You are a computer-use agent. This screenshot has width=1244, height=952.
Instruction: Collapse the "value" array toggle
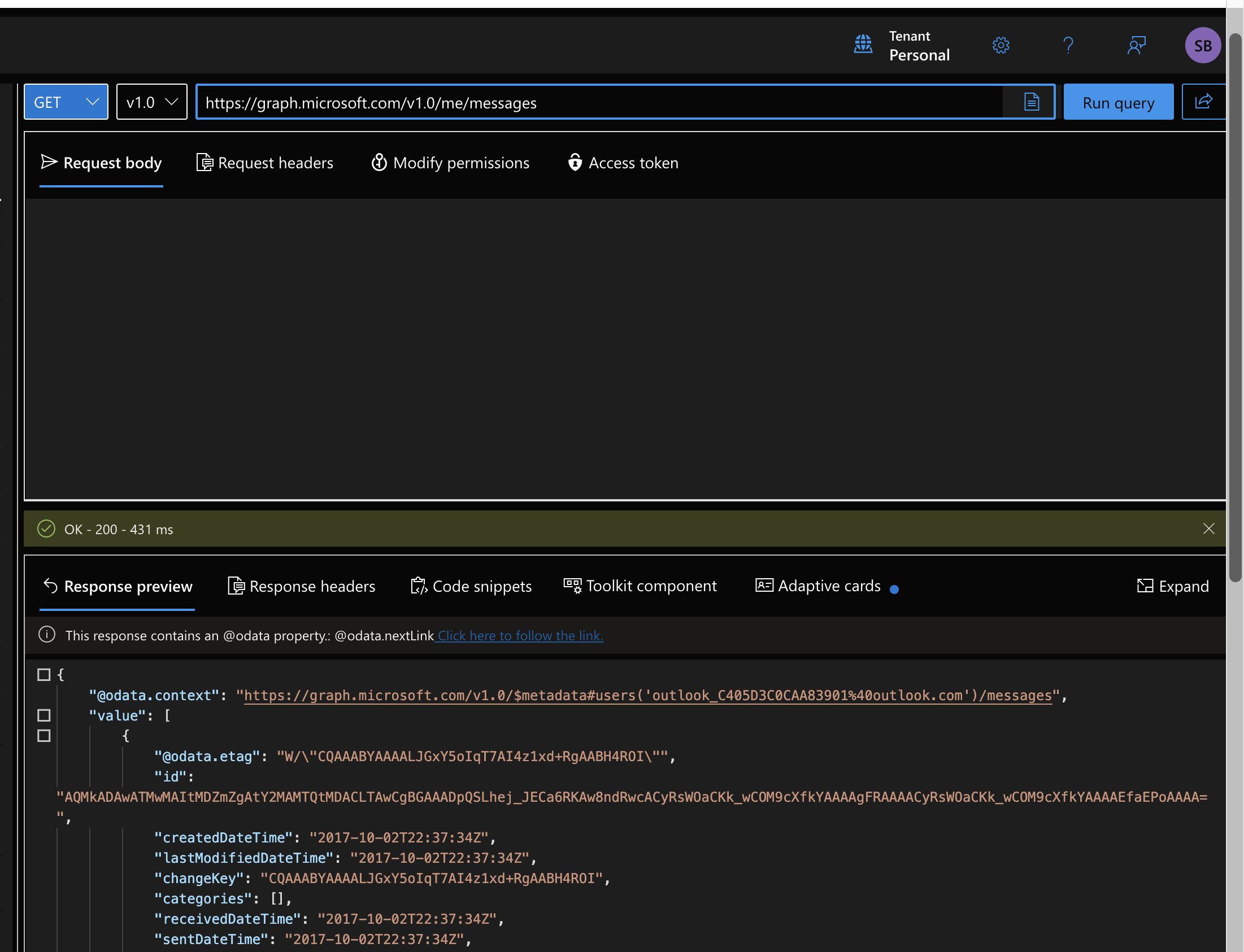[x=44, y=715]
